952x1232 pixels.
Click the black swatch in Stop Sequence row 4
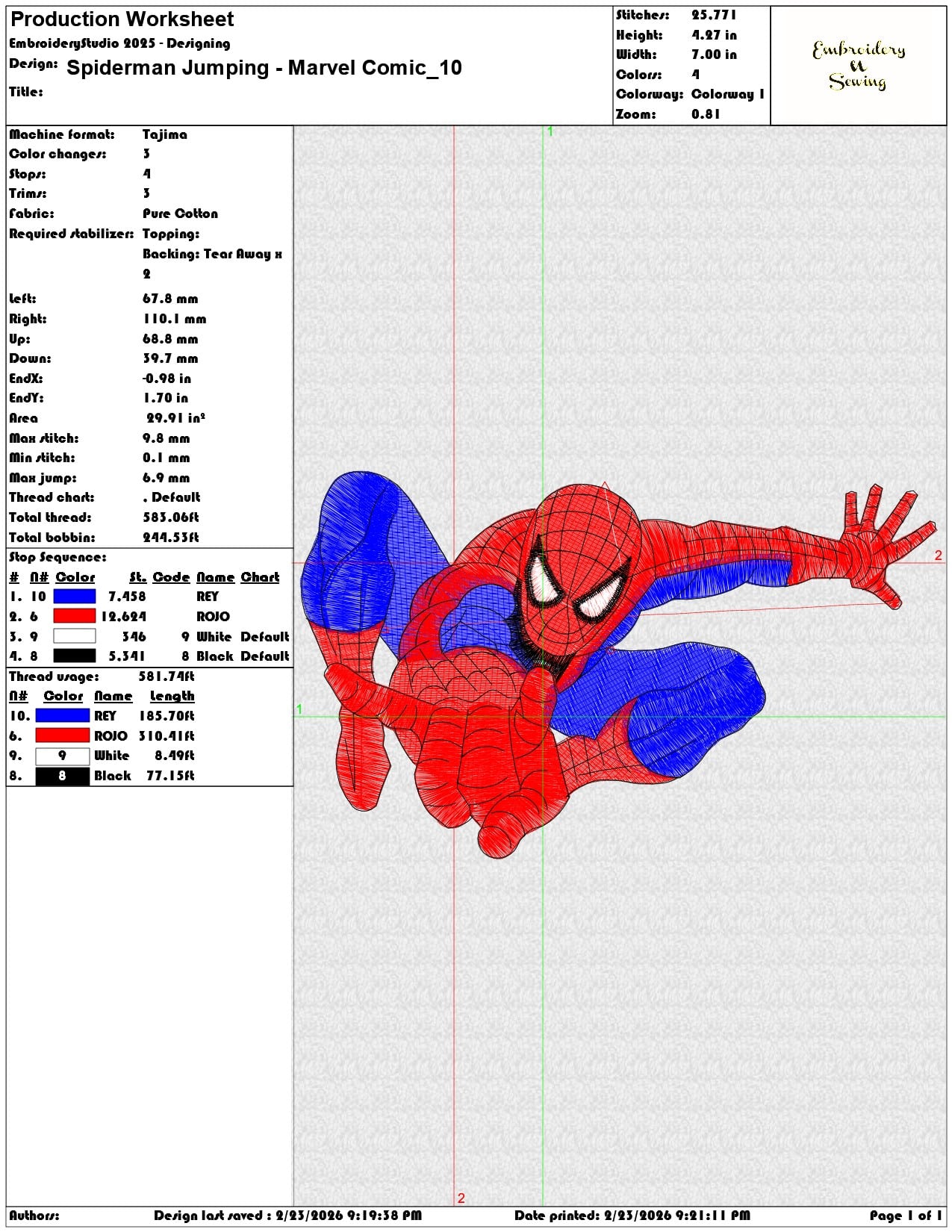pyautogui.click(x=75, y=656)
